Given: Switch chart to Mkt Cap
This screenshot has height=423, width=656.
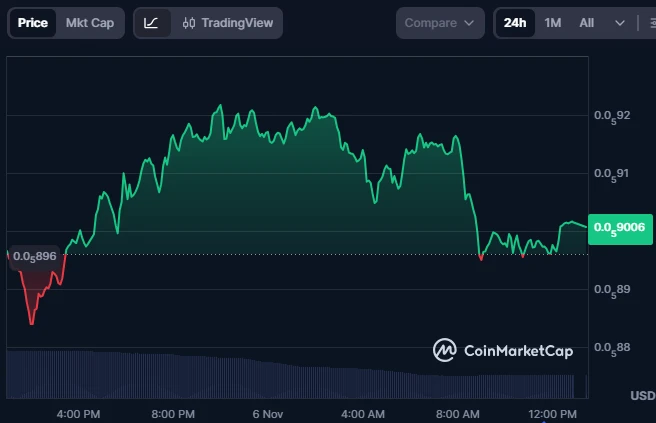Looking at the screenshot, I should point(90,23).
